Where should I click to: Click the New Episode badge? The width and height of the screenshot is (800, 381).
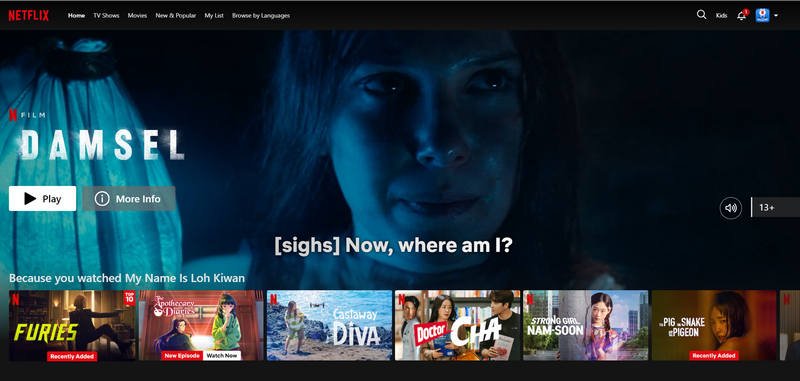point(182,355)
